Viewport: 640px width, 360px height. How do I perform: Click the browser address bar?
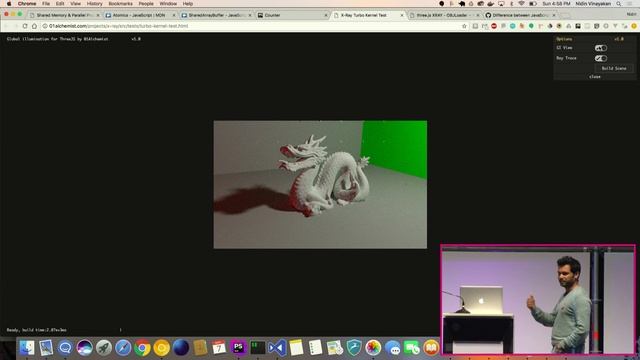coord(253,26)
